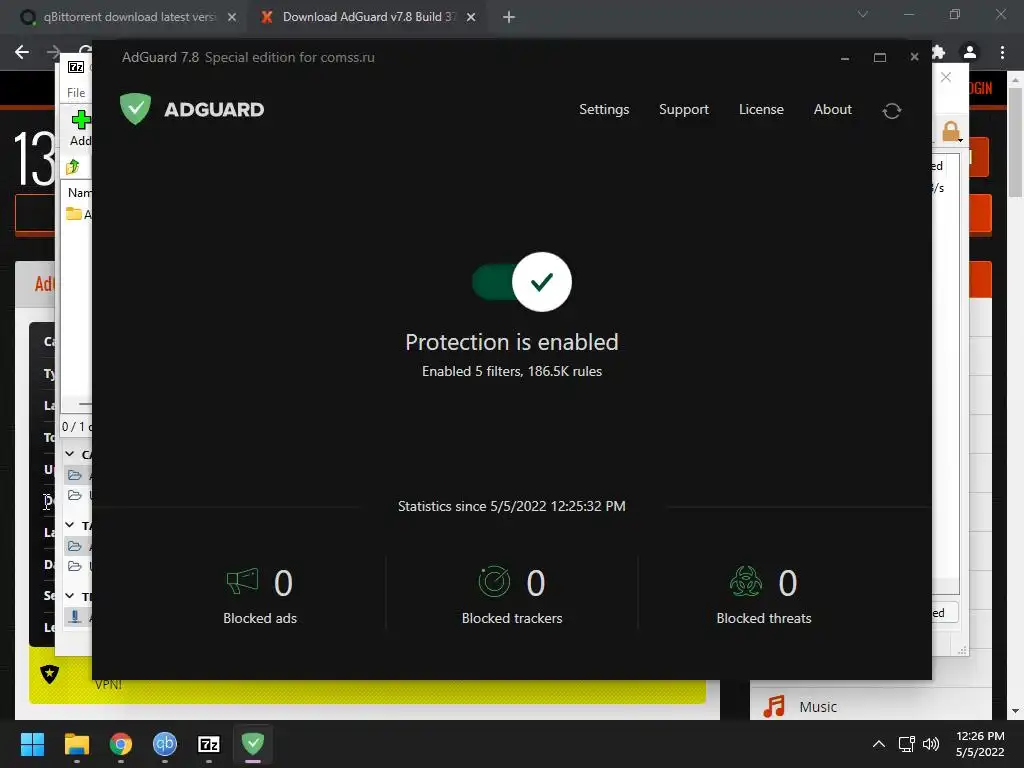Switch to Download AdGuard v7.8 browser tab

[369, 17]
